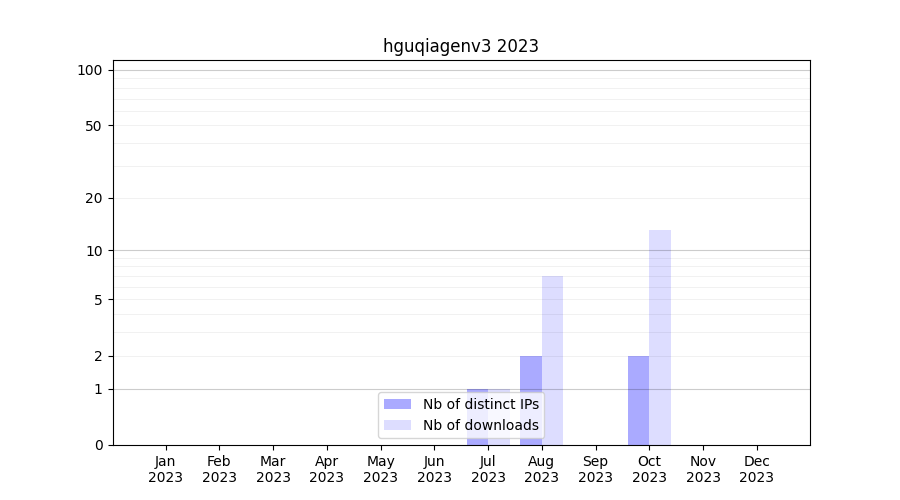The image size is (900, 500).
Task: Select the Nb of distinct IPs legend label
Action: tap(480, 404)
